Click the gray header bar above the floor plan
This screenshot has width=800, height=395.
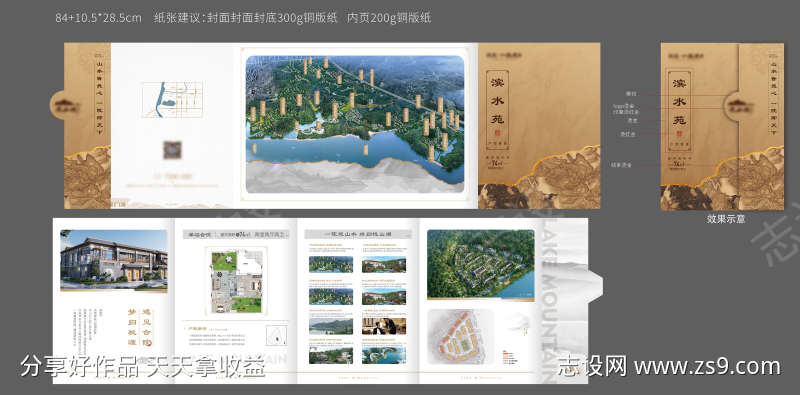pyautogui.click(x=236, y=234)
